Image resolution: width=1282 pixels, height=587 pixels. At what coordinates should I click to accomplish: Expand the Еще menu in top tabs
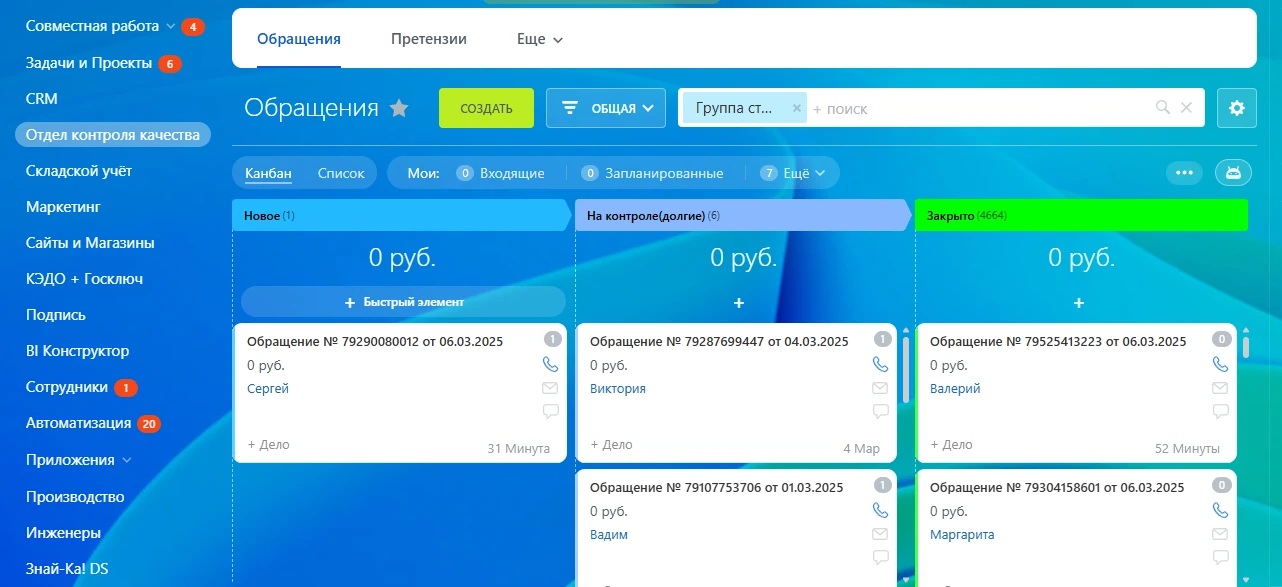(540, 40)
